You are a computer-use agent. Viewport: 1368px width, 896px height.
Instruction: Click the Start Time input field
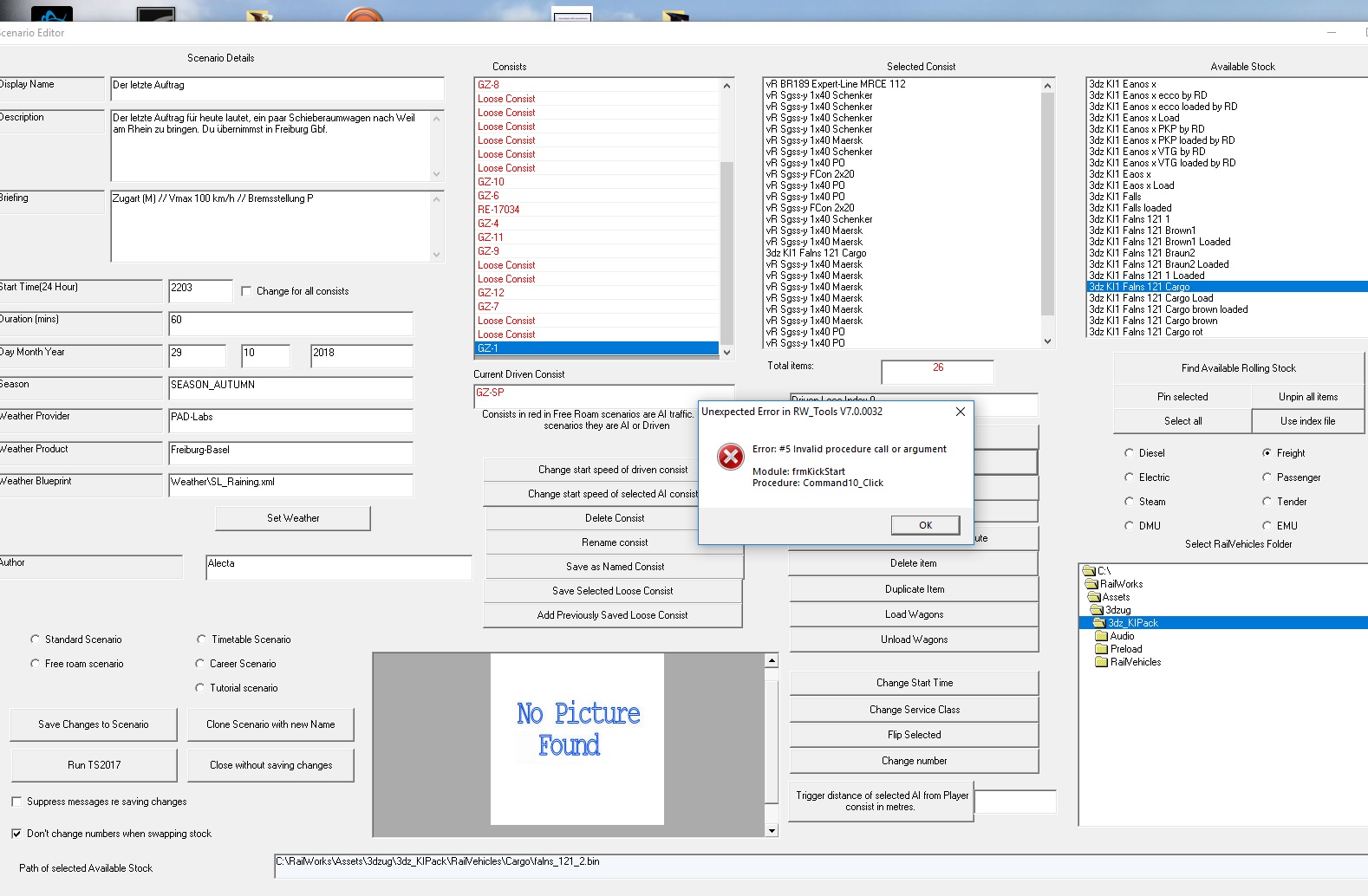[200, 290]
